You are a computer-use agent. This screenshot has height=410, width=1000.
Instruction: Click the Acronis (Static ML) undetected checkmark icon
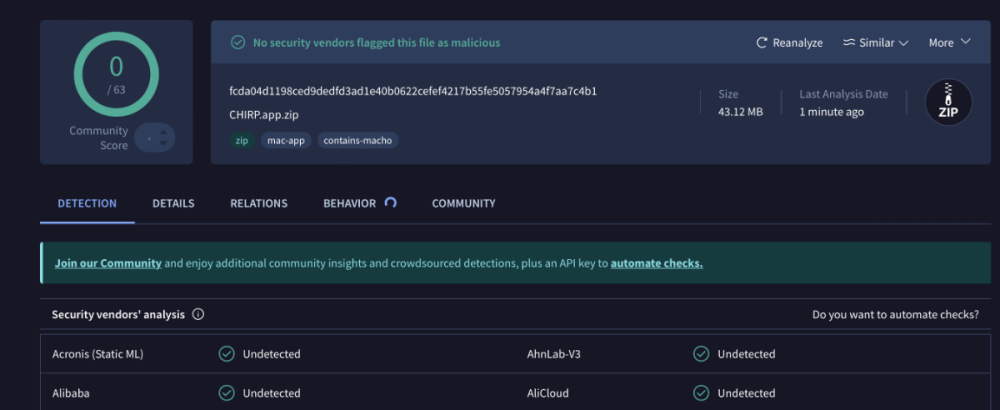pos(227,354)
